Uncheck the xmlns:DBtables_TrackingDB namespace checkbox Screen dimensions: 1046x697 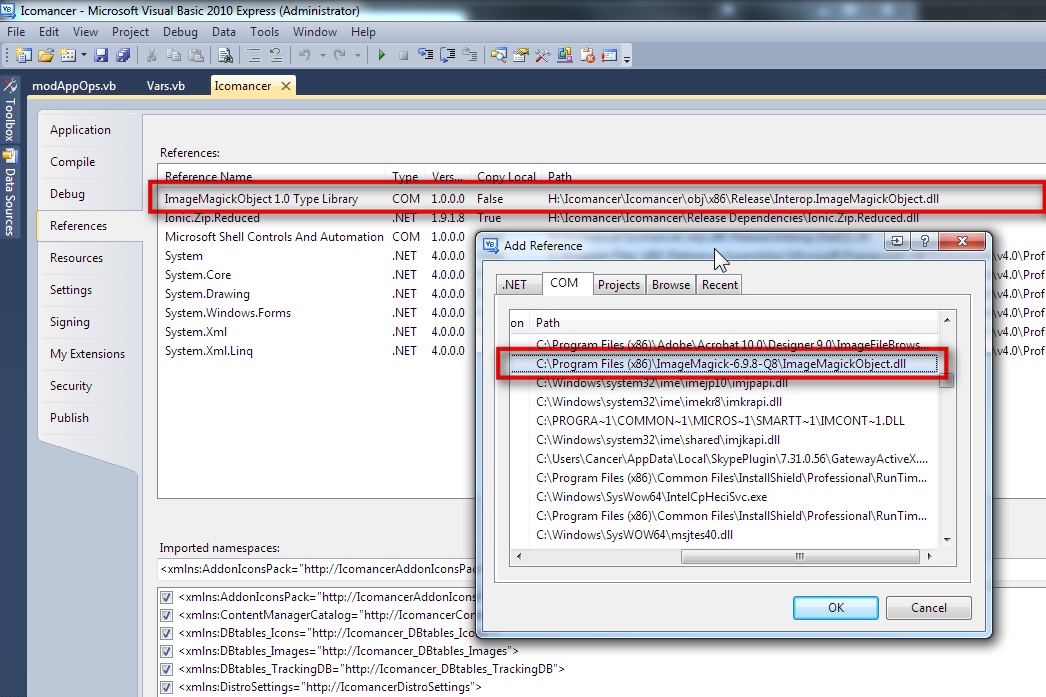[x=166, y=670]
